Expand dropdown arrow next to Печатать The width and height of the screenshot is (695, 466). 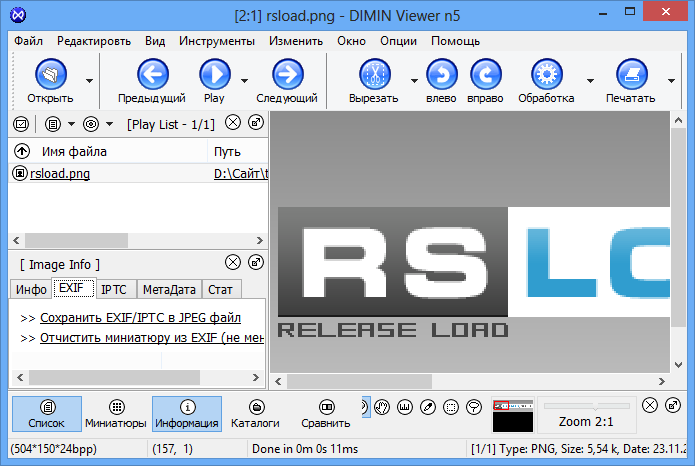(x=671, y=81)
